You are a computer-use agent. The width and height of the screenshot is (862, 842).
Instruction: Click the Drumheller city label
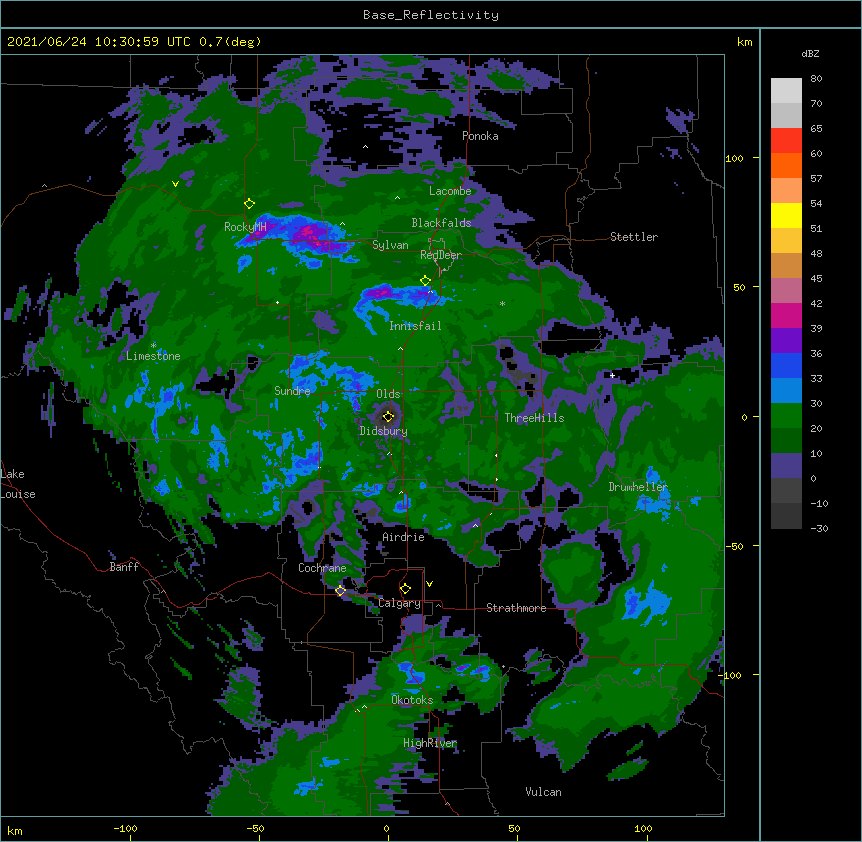pos(638,487)
